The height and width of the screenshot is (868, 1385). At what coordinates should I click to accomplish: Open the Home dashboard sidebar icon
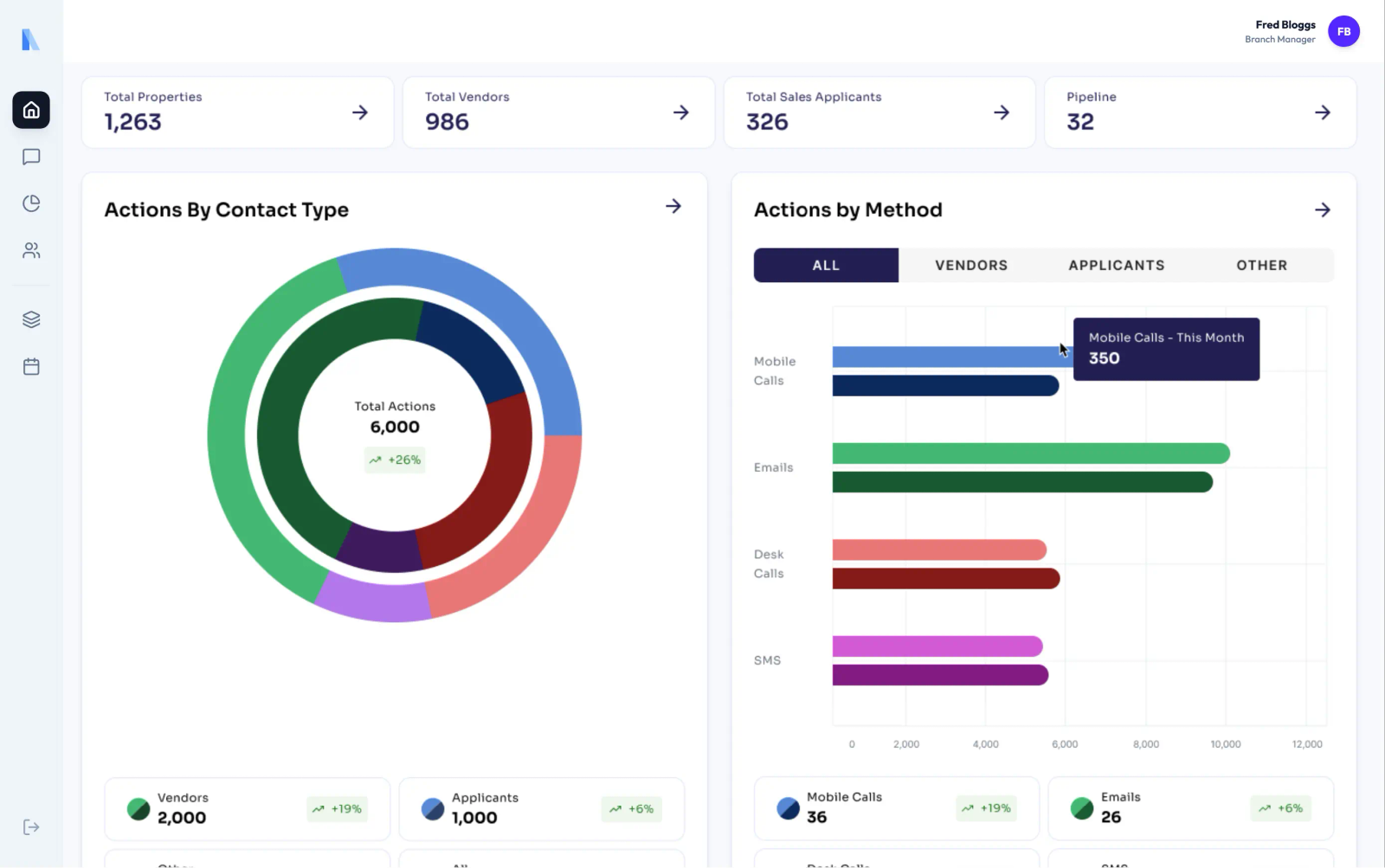click(31, 110)
